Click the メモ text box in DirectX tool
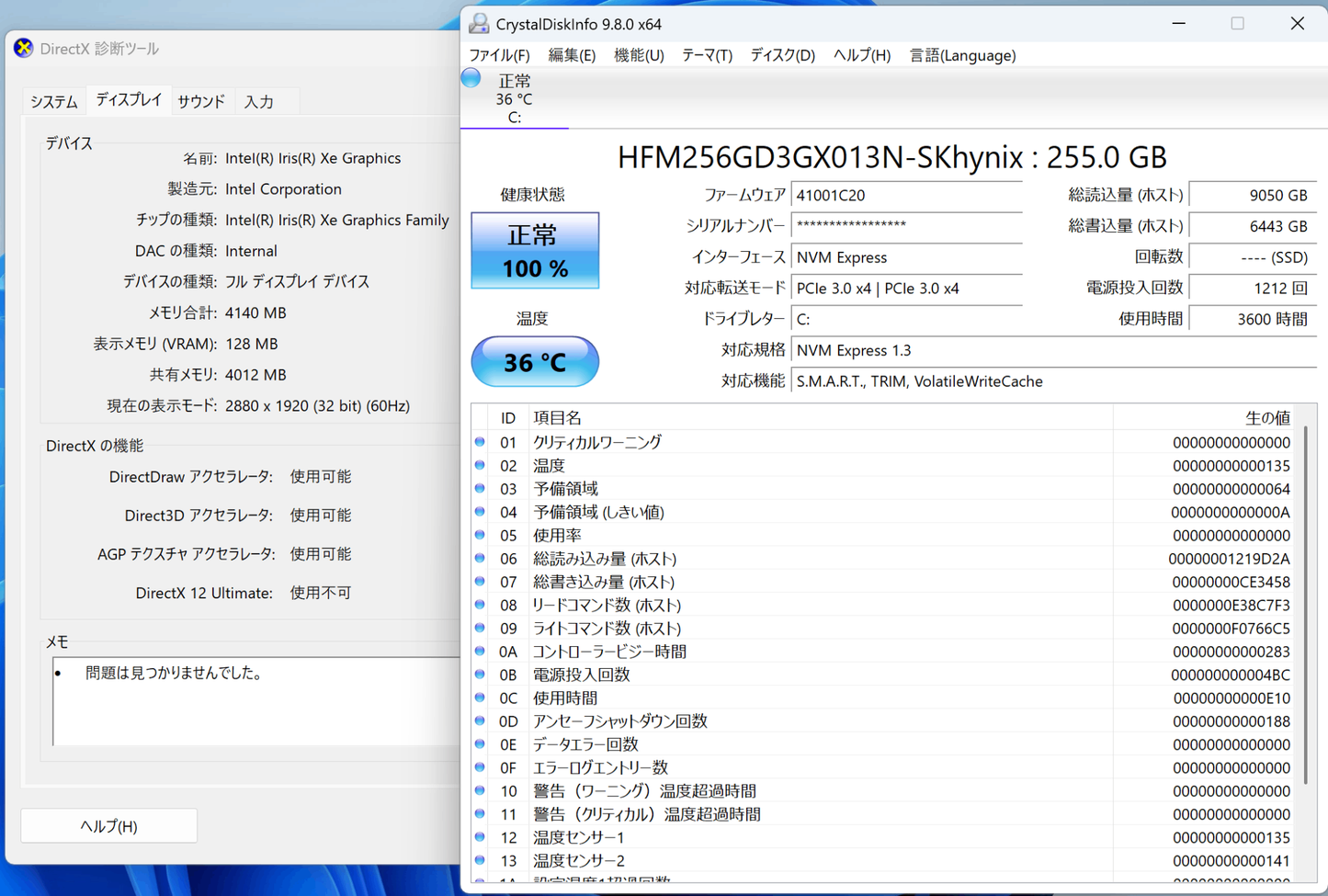The image size is (1328, 896). (256, 700)
